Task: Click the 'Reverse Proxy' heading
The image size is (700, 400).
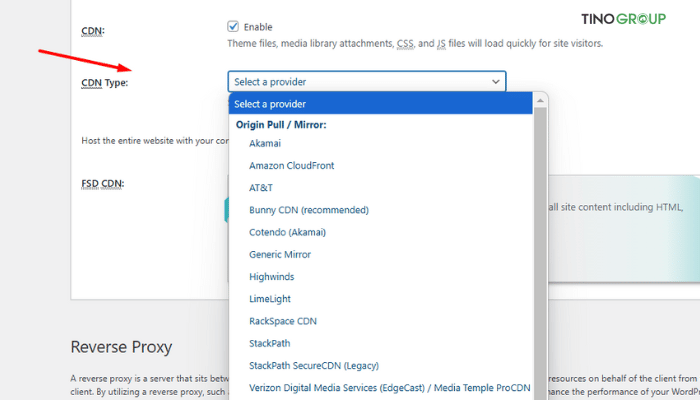Action: (121, 347)
